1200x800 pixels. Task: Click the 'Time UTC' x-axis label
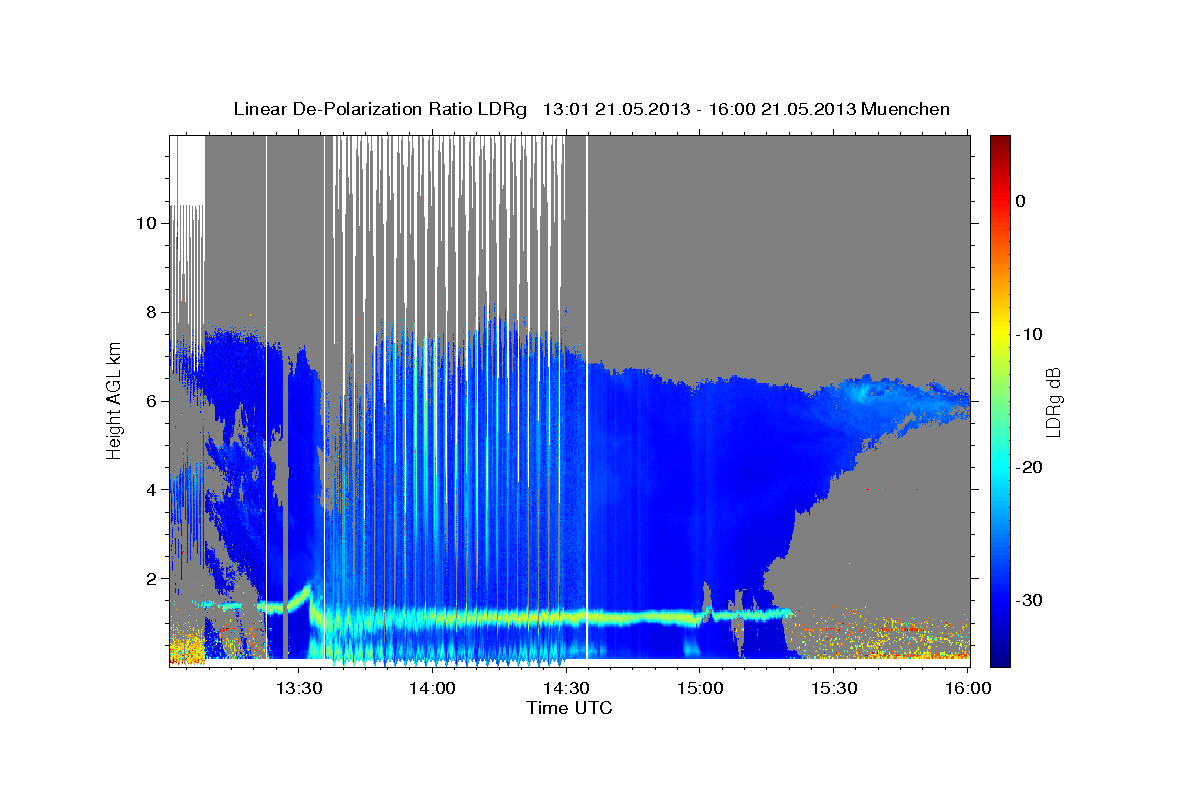pos(569,708)
